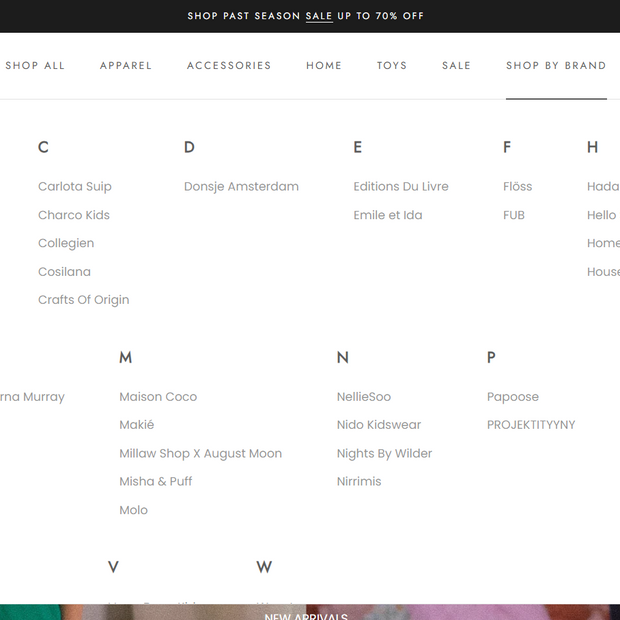Open the Carlota Suip brand page
Image resolution: width=620 pixels, height=620 pixels.
tap(75, 187)
